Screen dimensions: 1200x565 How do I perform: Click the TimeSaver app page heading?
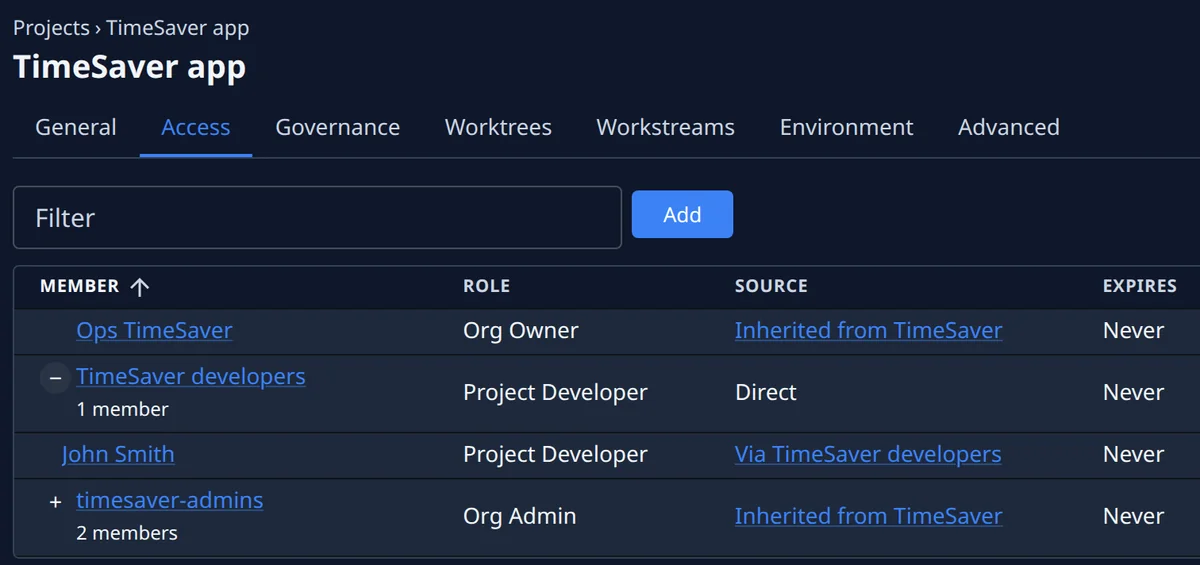point(129,67)
